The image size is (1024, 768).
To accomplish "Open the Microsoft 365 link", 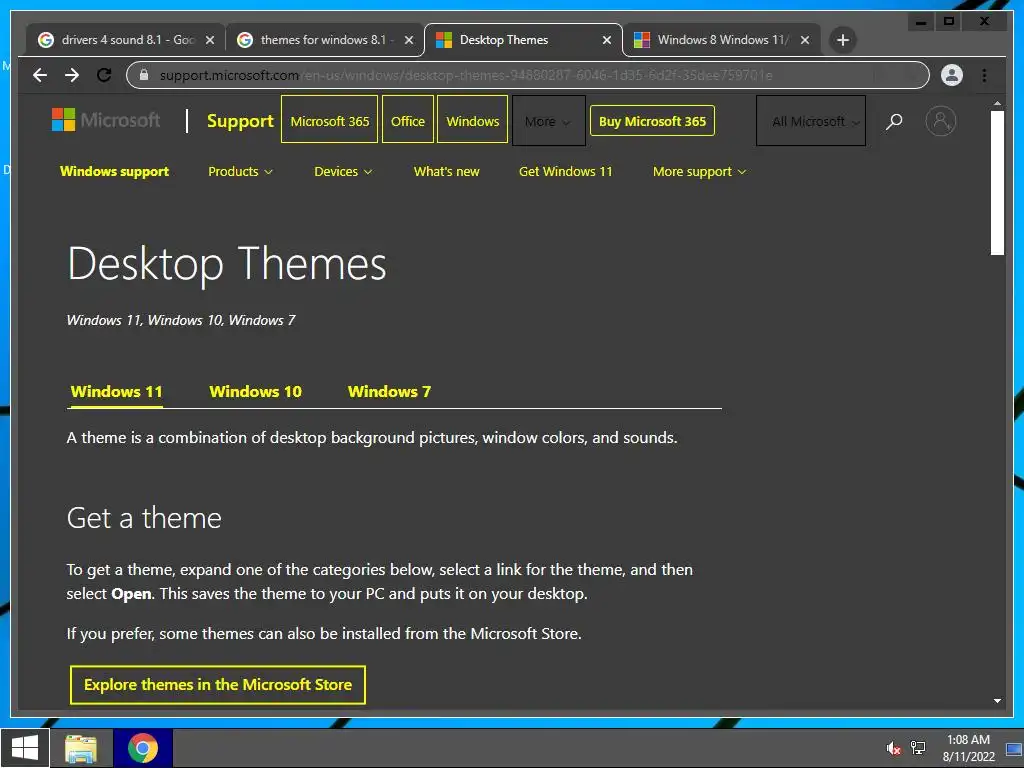I will pyautogui.click(x=329, y=121).
